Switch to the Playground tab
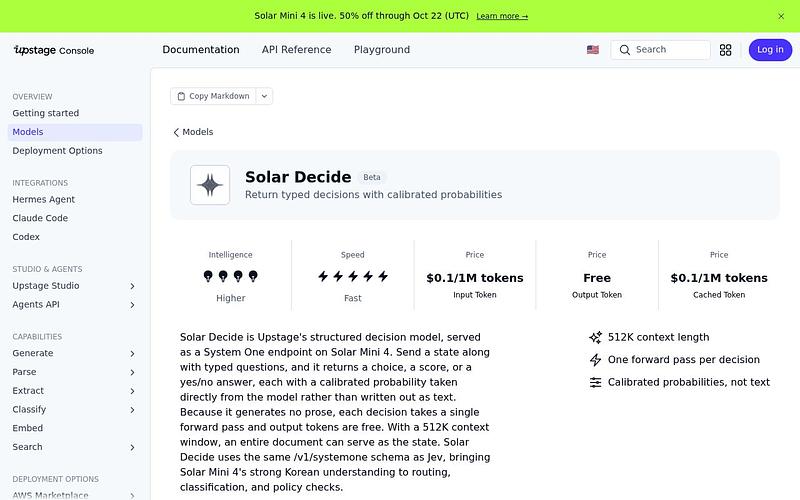800x500 pixels. pos(382,49)
